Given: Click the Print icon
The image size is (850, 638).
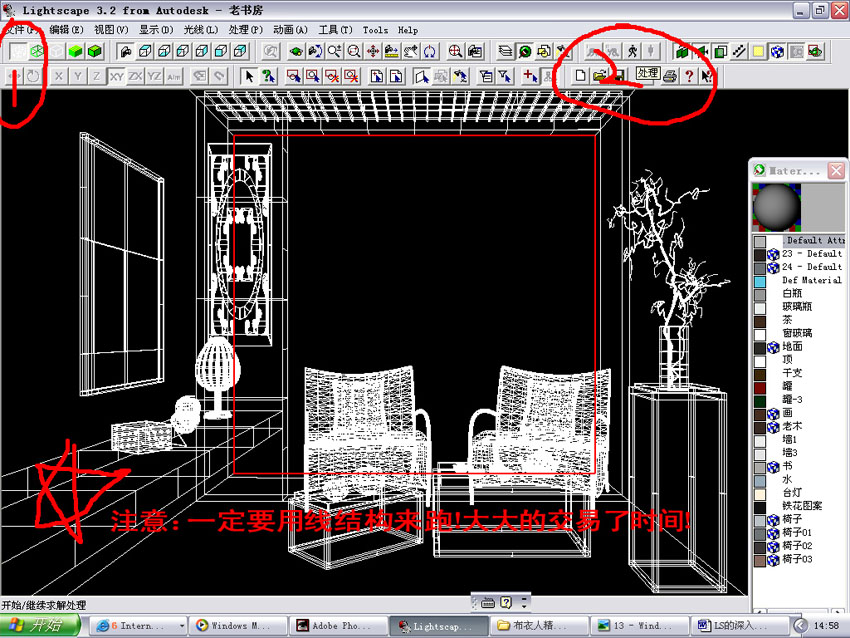Looking at the screenshot, I should [670, 76].
